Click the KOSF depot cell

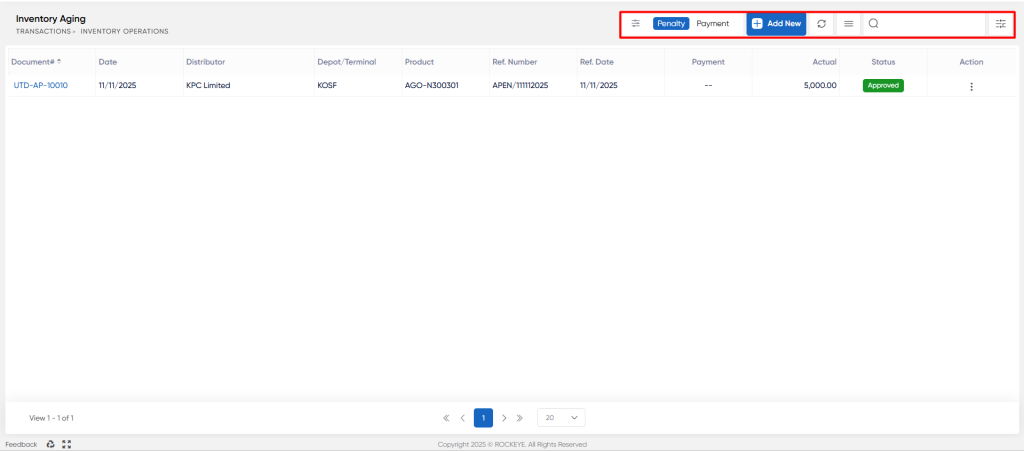click(x=327, y=85)
